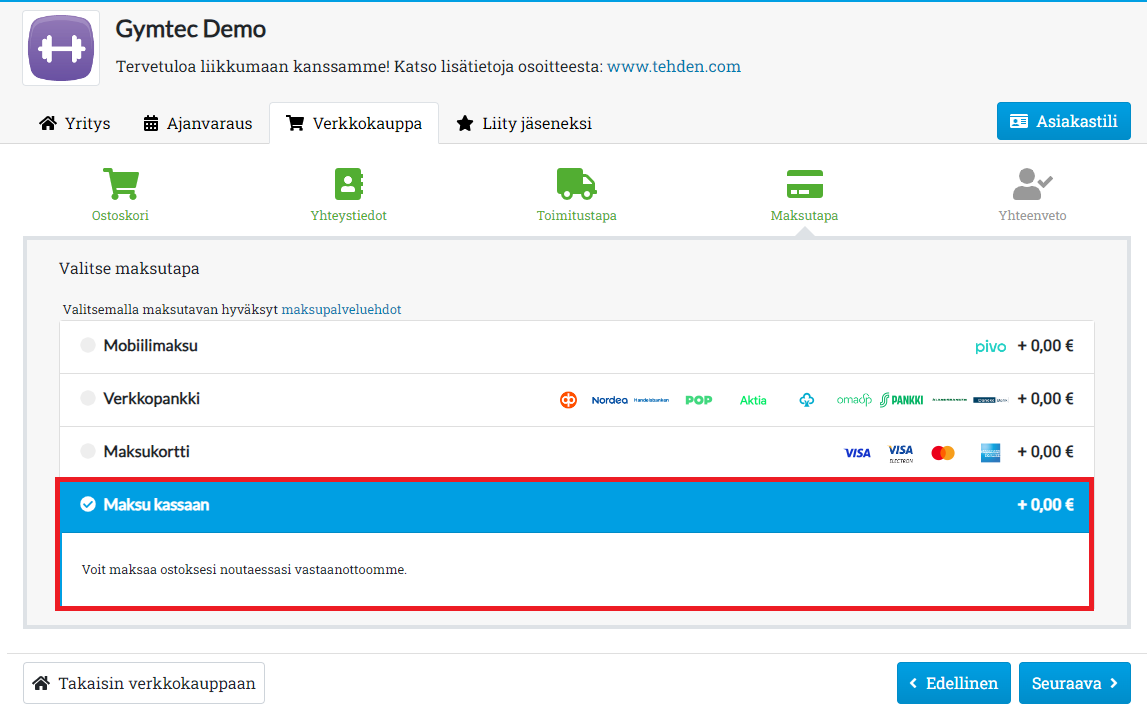Click the Mastercard logo
The image size is (1147, 714).
coord(942,453)
